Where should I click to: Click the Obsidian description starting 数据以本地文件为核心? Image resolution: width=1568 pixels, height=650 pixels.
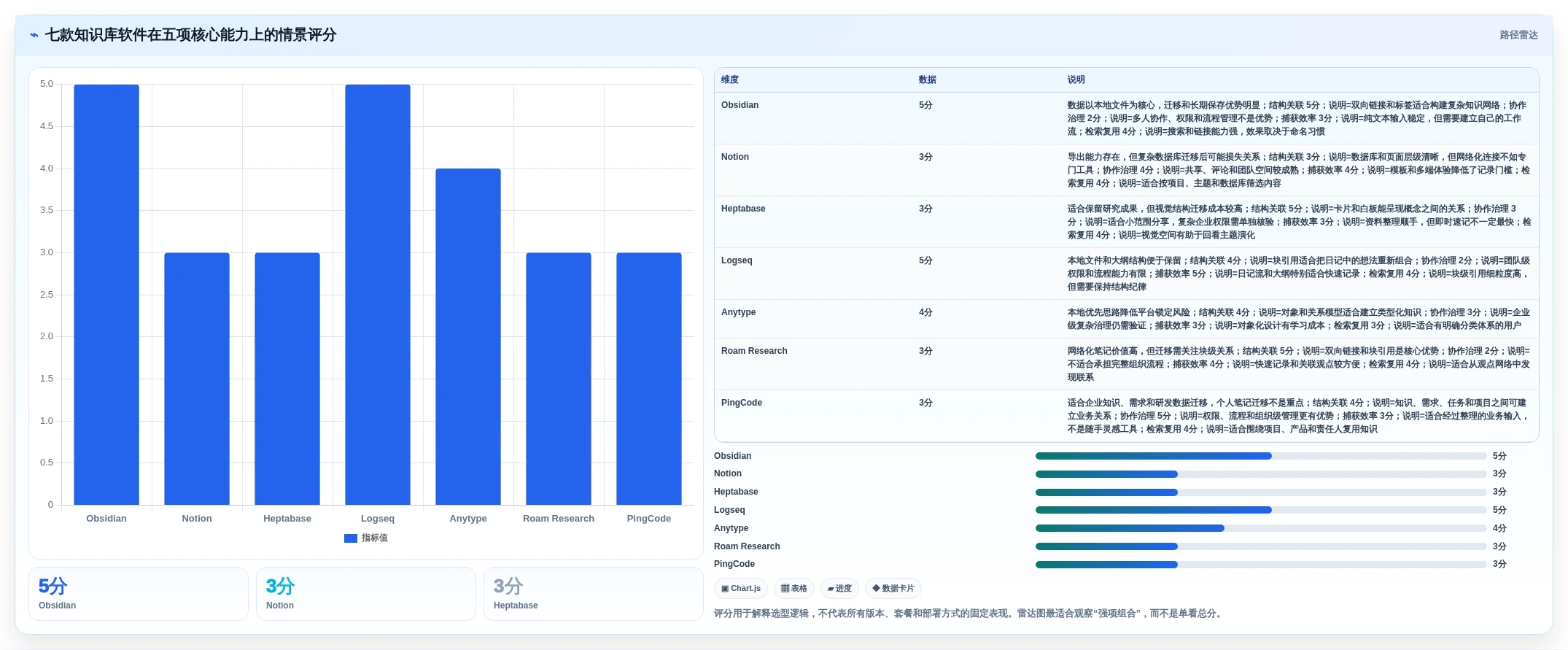click(x=1298, y=118)
